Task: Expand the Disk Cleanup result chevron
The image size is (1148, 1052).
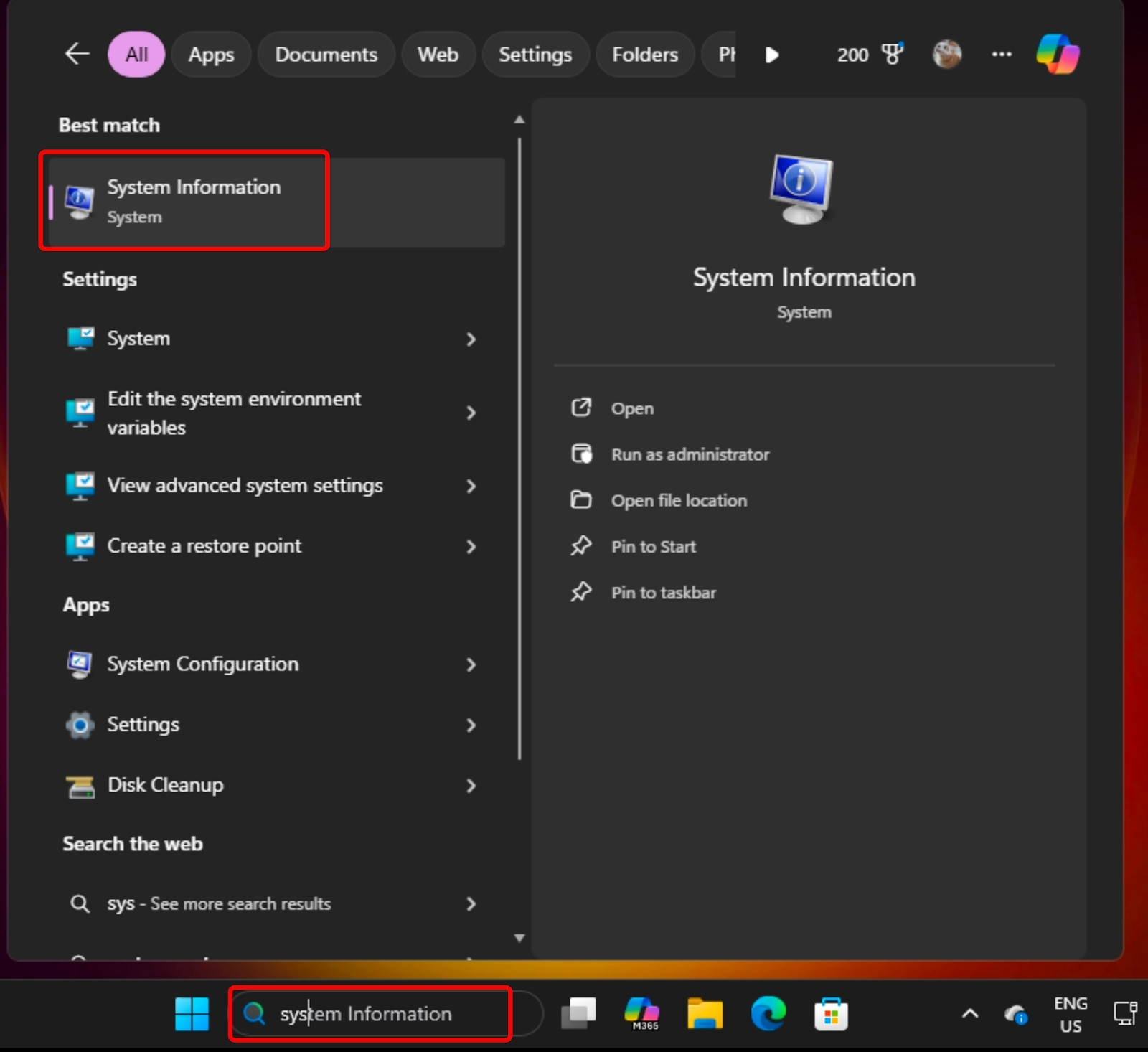Action: (x=471, y=786)
